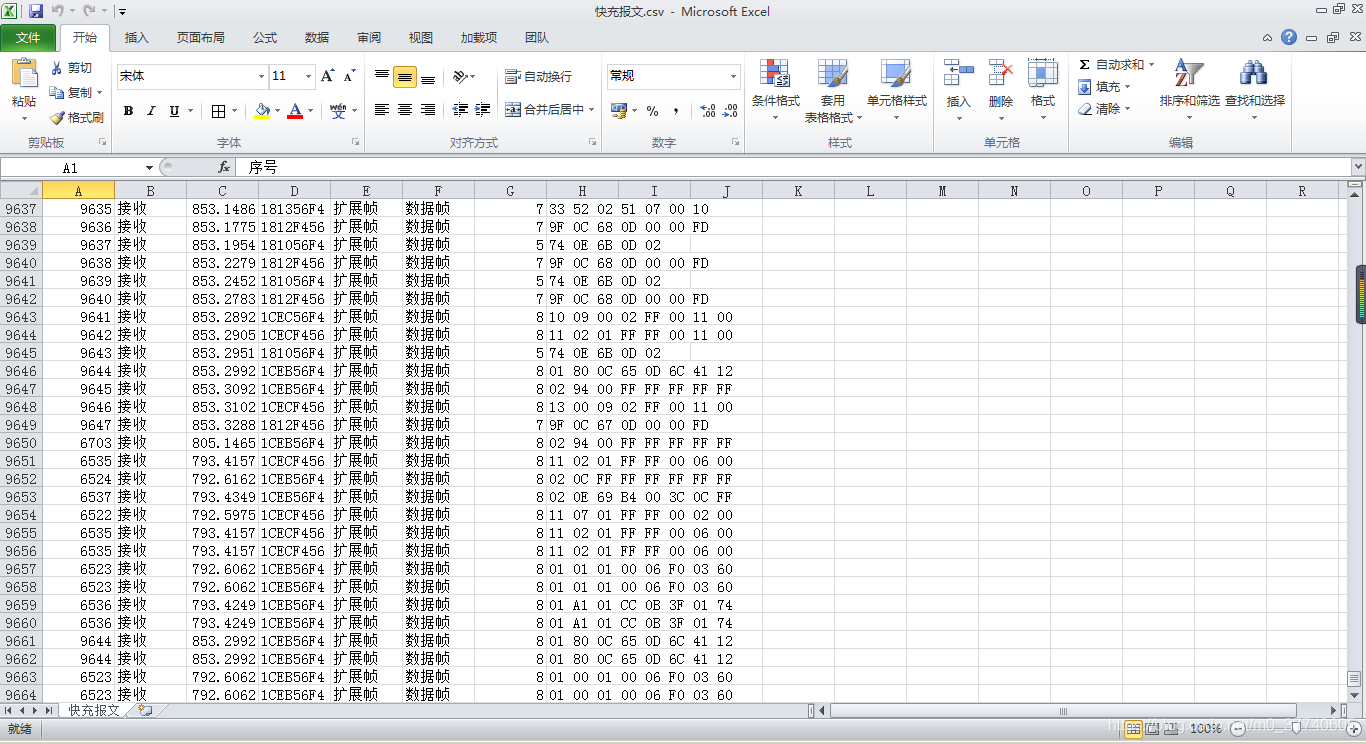Open Format as Table (套用表格格式)

pos(833,90)
